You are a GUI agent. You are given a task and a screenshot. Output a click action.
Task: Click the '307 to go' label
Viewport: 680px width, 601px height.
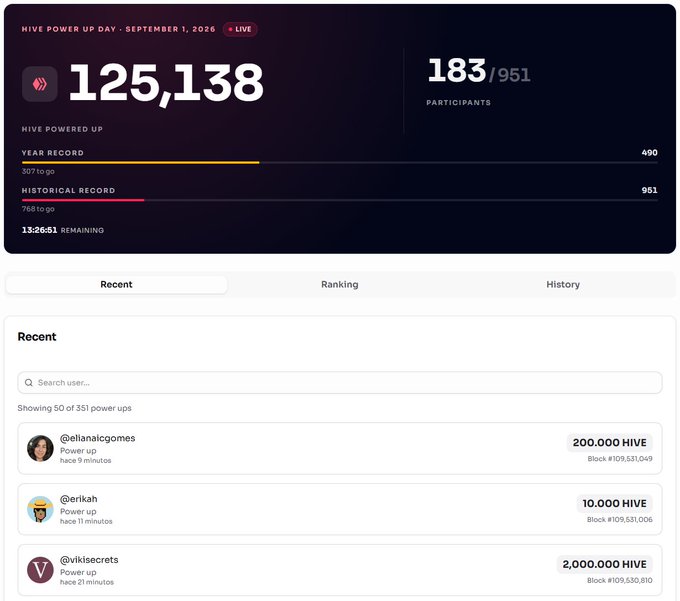38,171
